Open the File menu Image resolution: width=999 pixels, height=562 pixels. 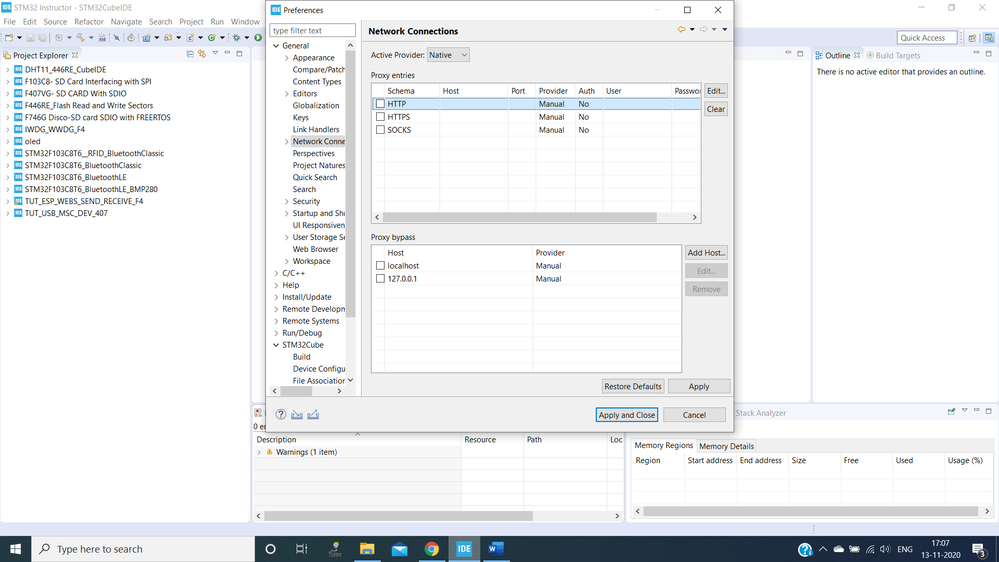pos(10,22)
